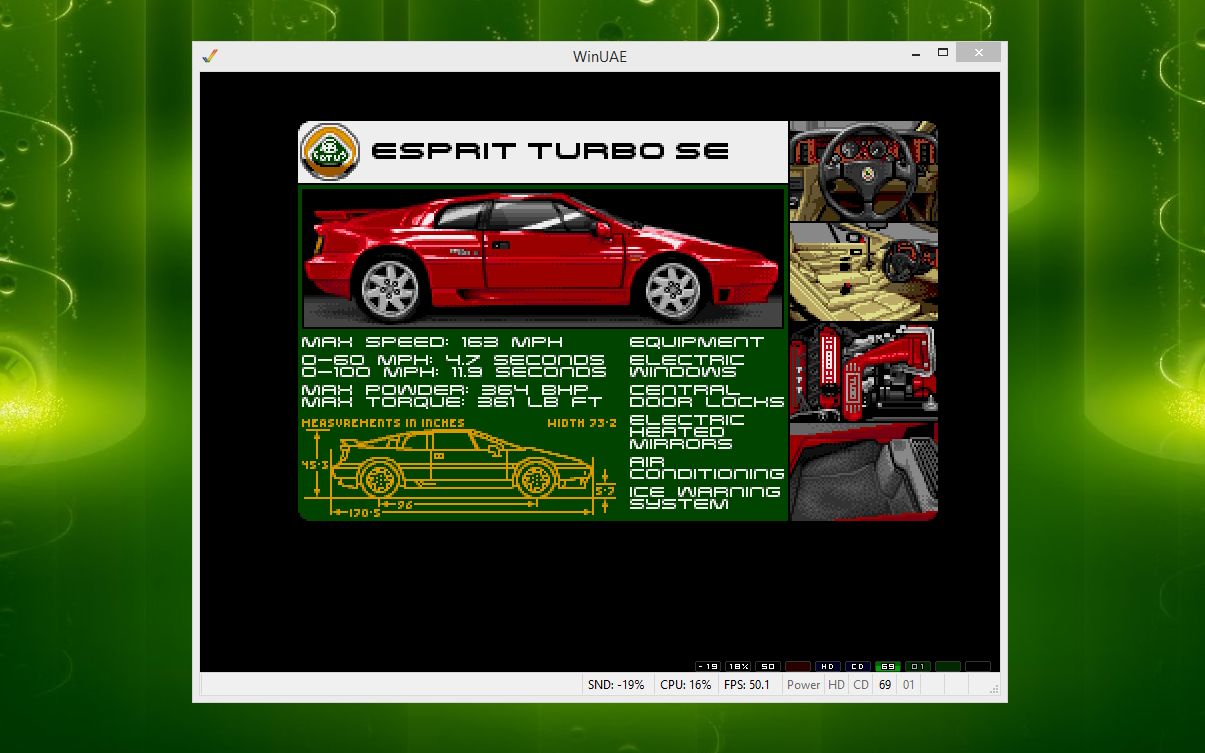Click the on-screen 50 FPS LED
1205x753 pixels.
point(768,666)
